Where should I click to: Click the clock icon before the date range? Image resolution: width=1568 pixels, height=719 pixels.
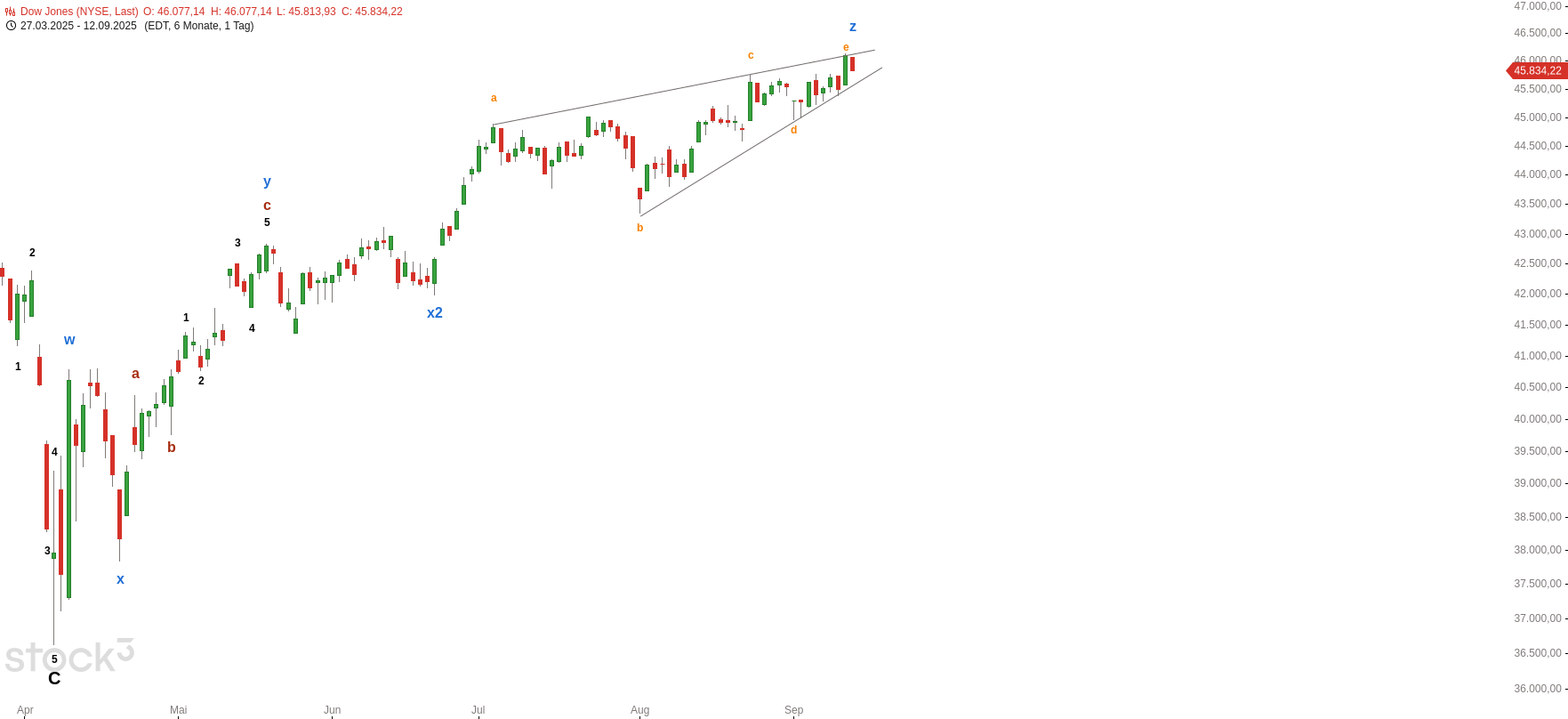coord(11,26)
